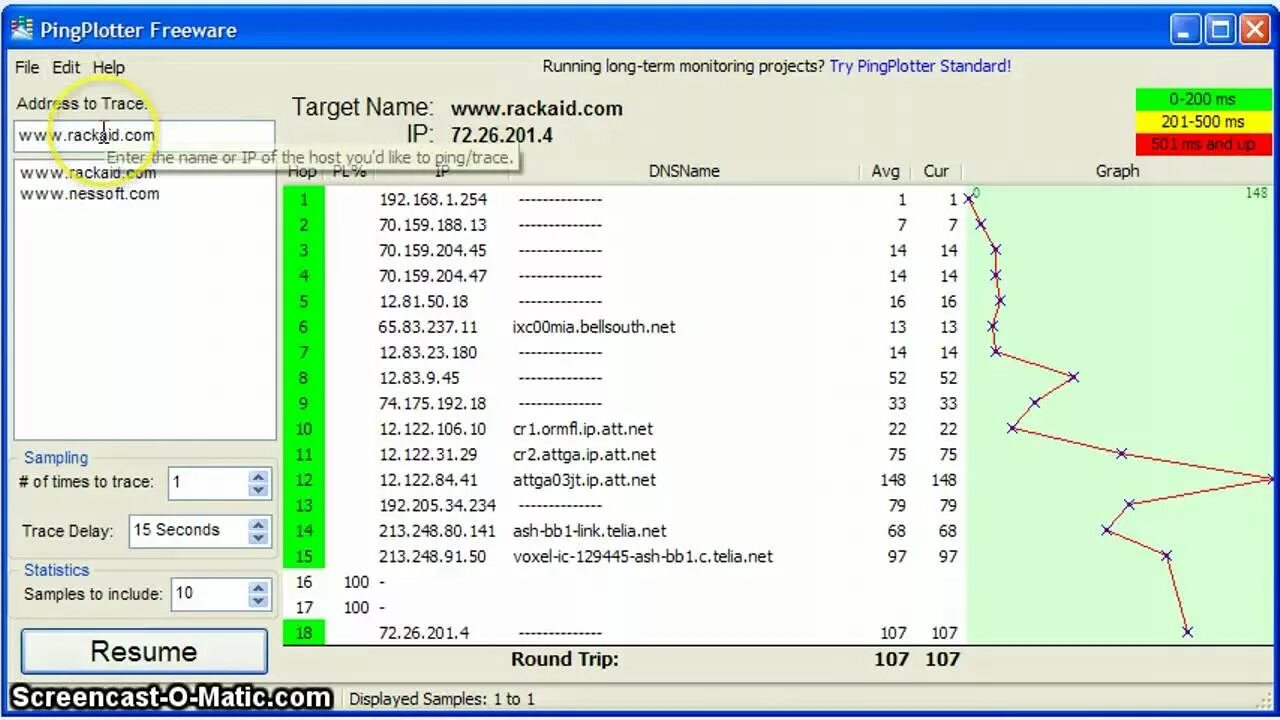Viewport: 1280px width, 720px height.
Task: Click DNS name ash-bb1-link.telia.net
Action: coord(589,531)
